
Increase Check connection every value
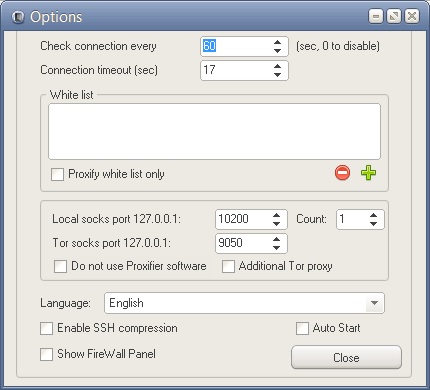point(277,42)
